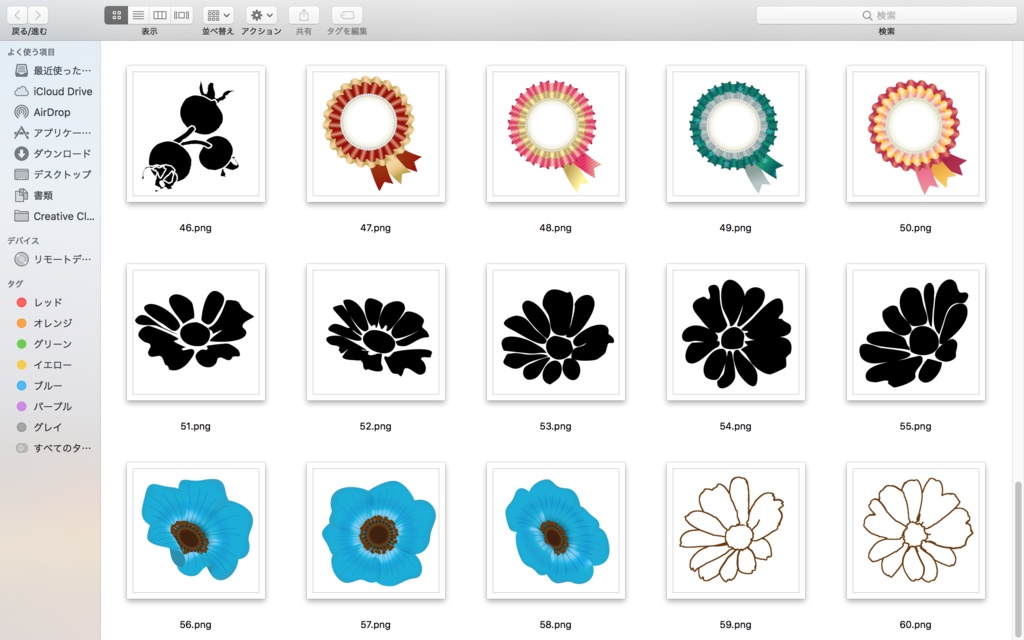Switch to list view mode
Image resolution: width=1024 pixels, height=640 pixels.
click(x=138, y=15)
